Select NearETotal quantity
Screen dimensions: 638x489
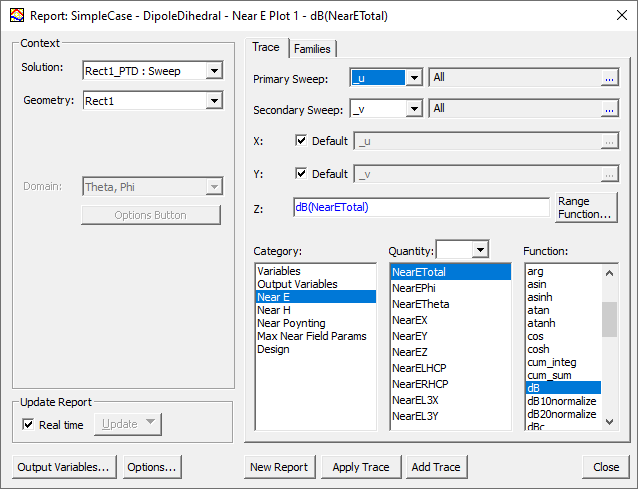click(450, 272)
